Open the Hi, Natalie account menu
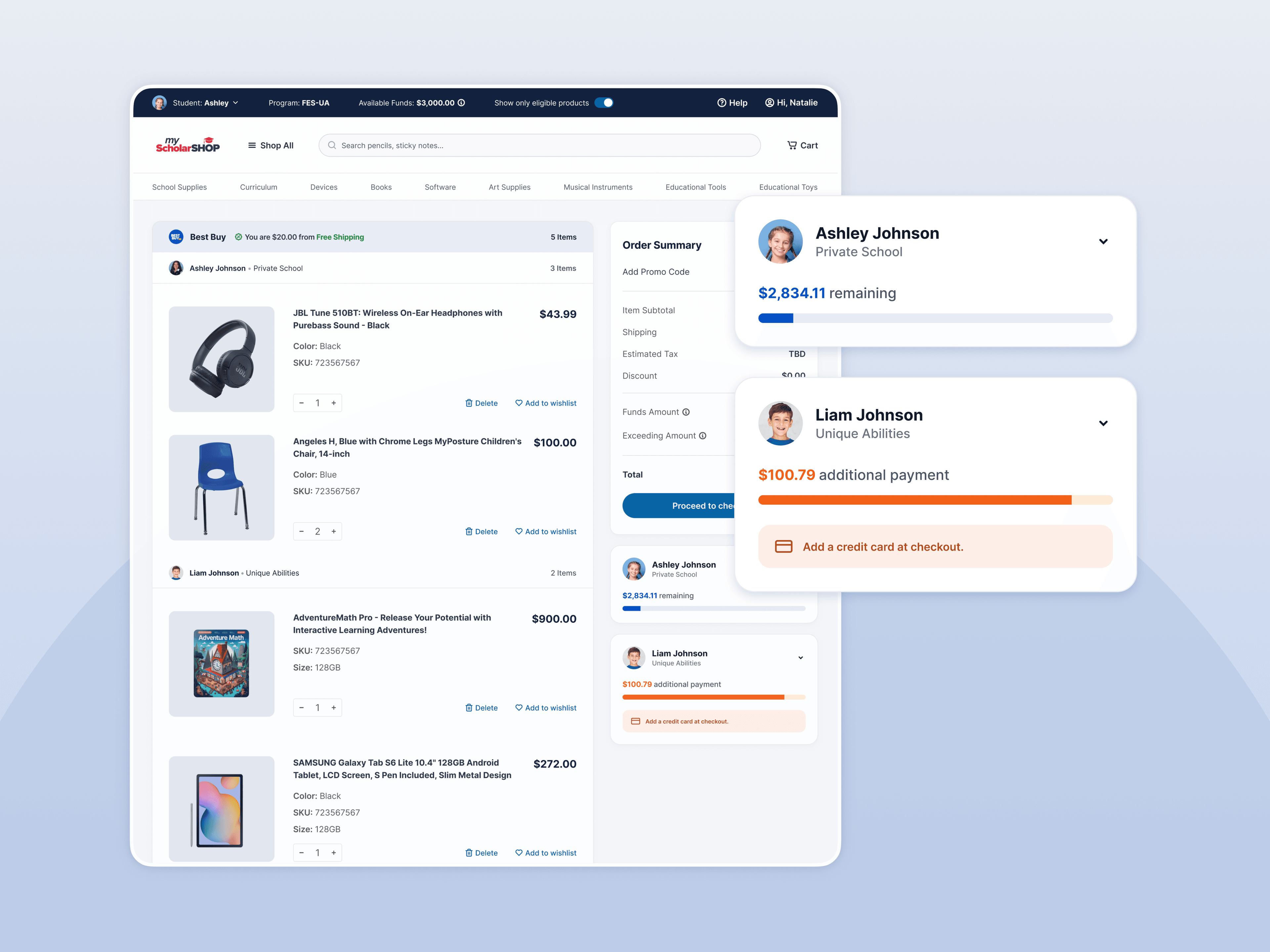Screen dimensions: 1270x952 [791, 103]
